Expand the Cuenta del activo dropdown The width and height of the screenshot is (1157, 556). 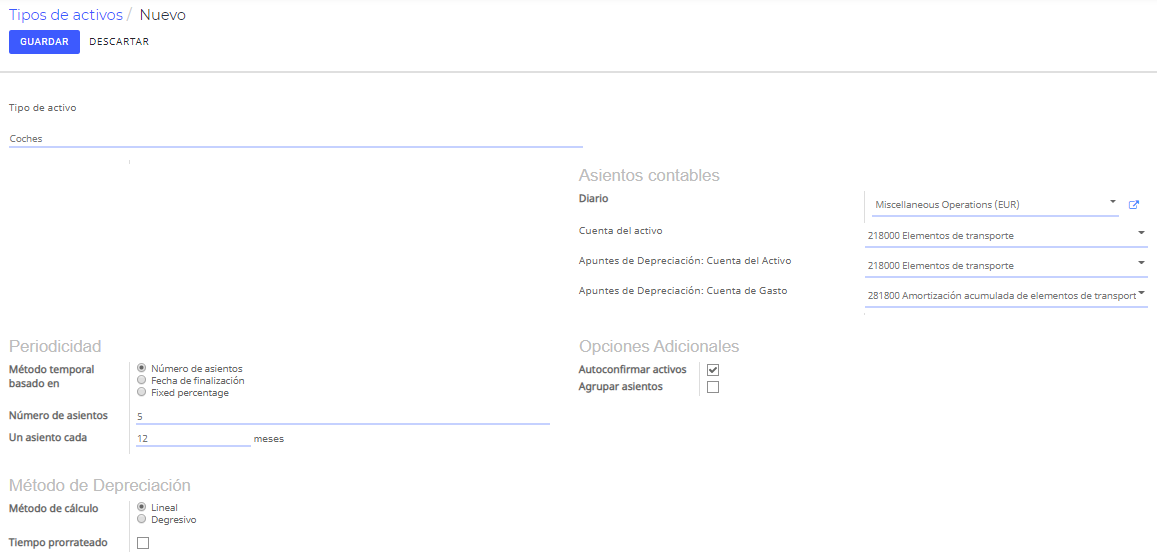1142,233
